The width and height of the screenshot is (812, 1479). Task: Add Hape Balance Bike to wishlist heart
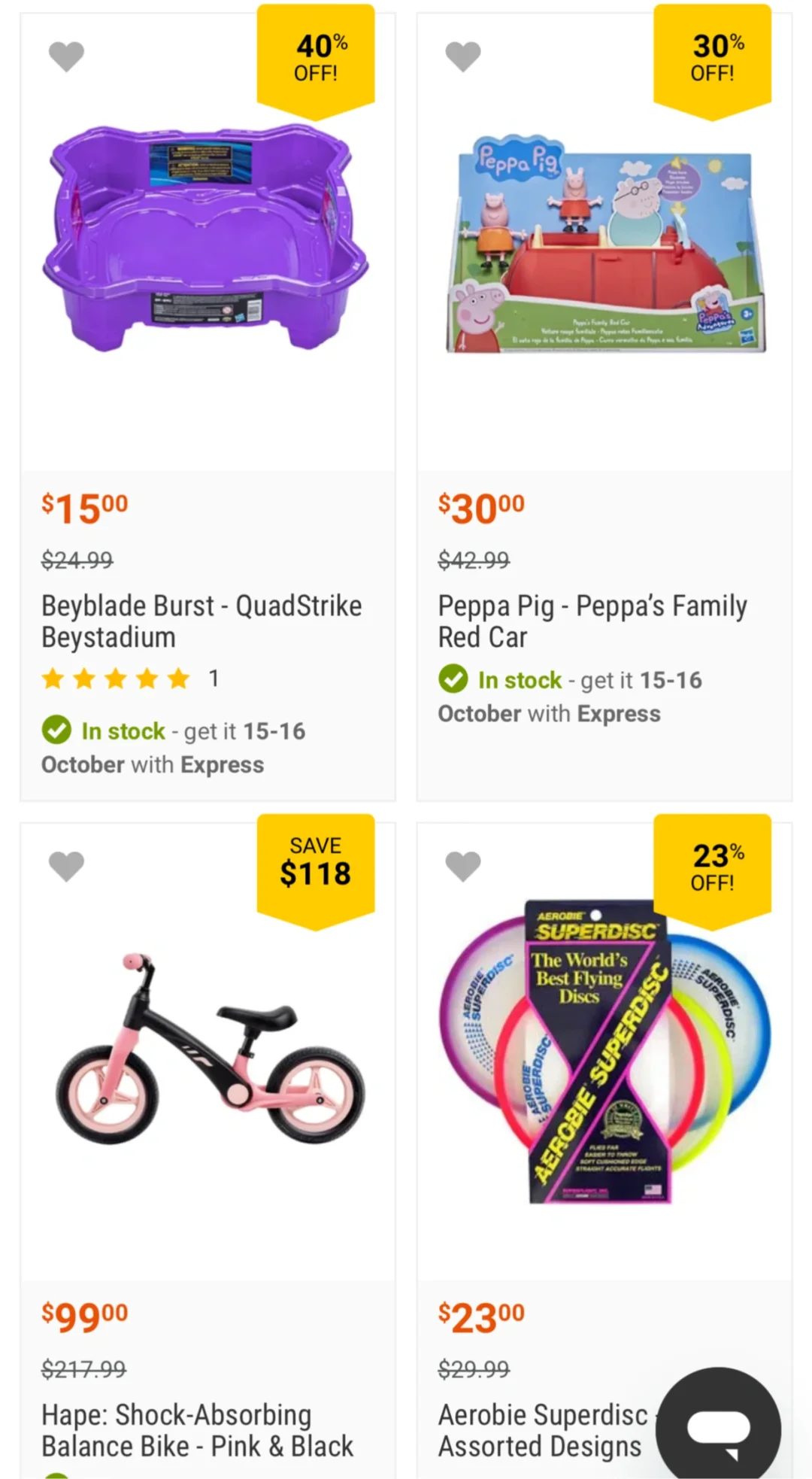click(66, 866)
